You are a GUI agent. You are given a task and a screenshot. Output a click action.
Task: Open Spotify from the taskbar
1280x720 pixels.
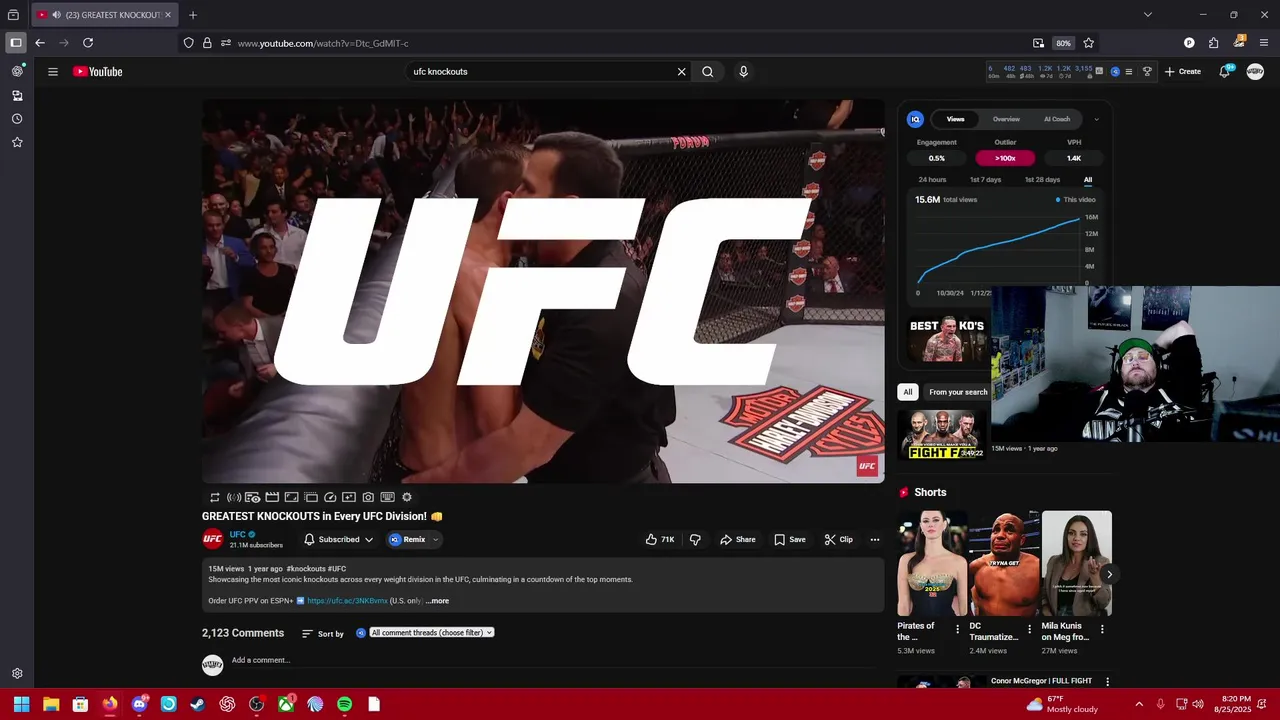[x=344, y=704]
